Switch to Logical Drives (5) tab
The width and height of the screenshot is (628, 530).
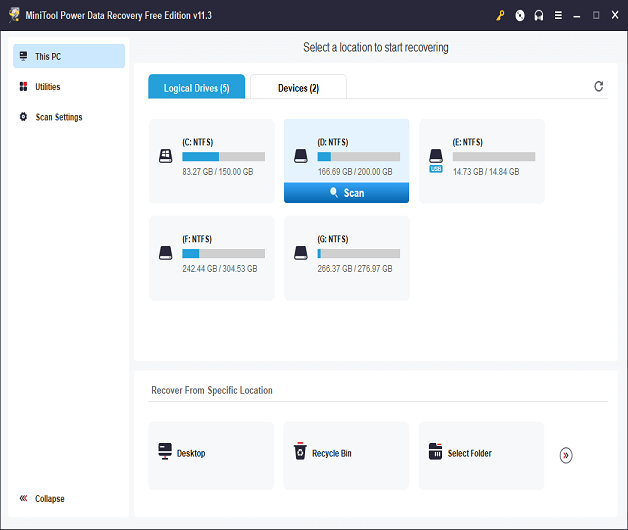tap(197, 86)
